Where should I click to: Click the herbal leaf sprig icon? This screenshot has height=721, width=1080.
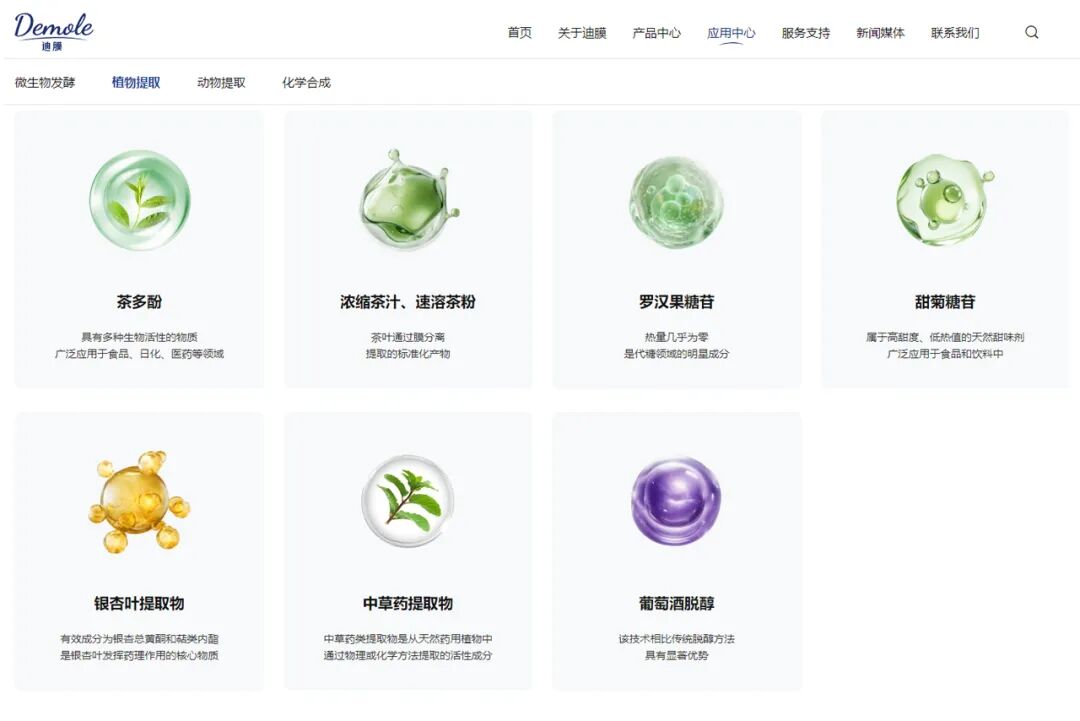pos(408,501)
